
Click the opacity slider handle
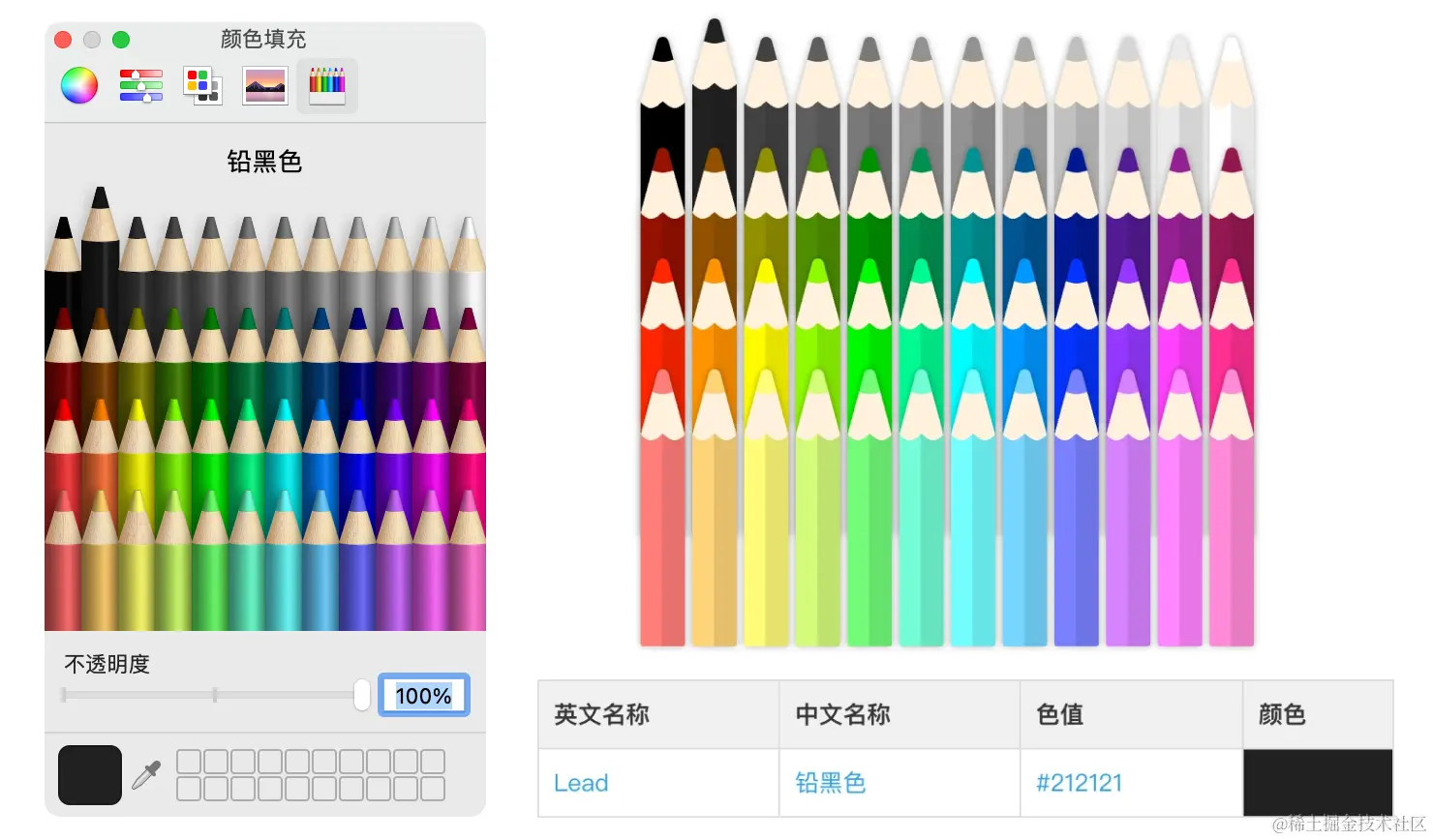(x=362, y=695)
